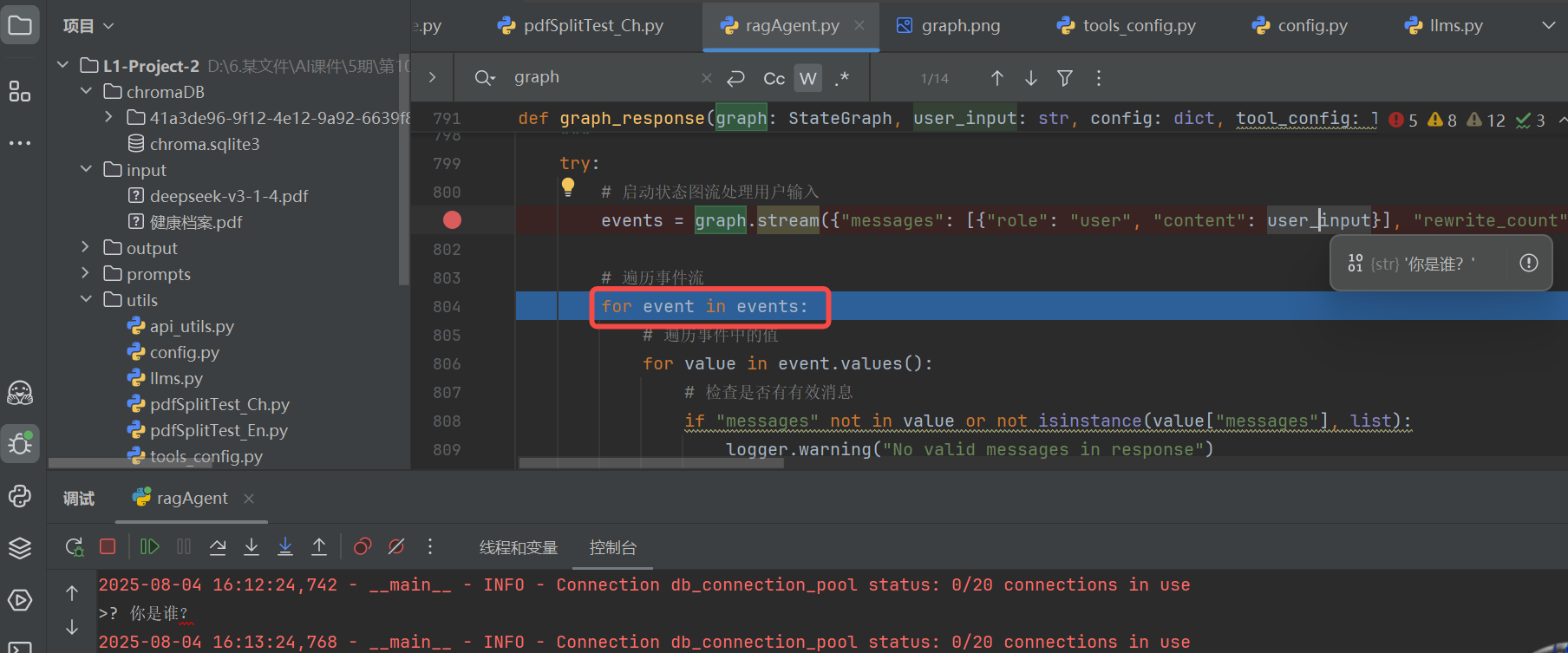The width and height of the screenshot is (1568, 653).
Task: Toggle regex search option
Action: [842, 78]
